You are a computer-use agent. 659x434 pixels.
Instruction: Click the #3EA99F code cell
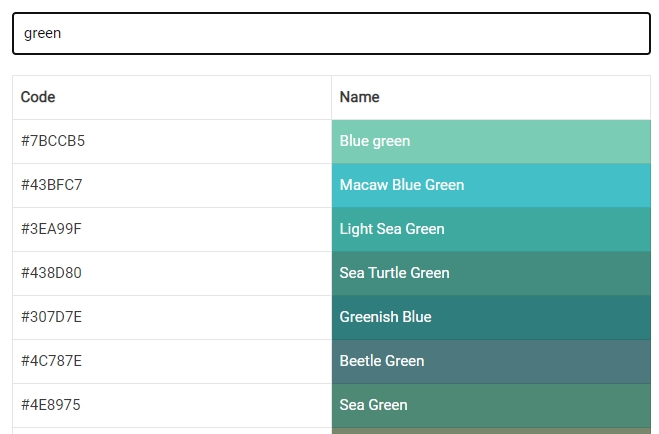pos(171,229)
